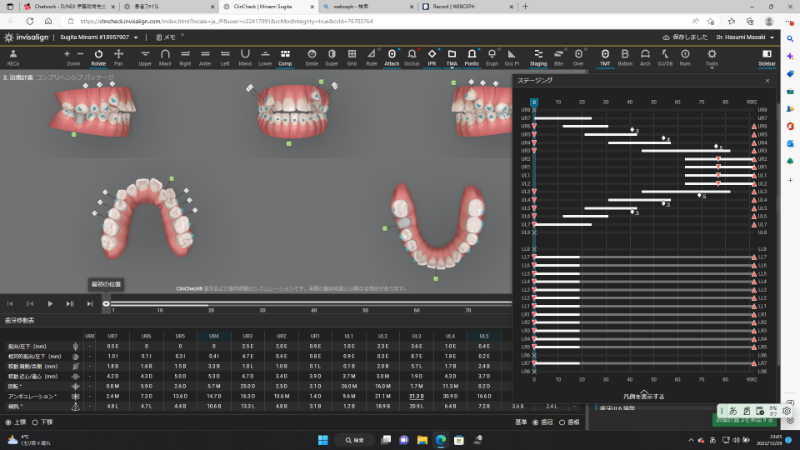Open the Tools dropdown menu
Image resolution: width=800 pixels, height=450 pixels.
tap(712, 55)
